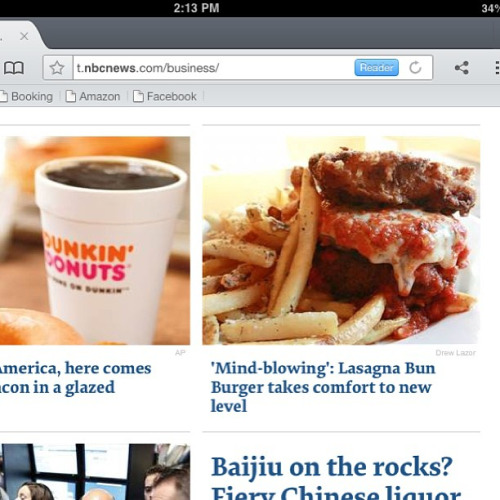Open the share icon menu
500x500 pixels.
pos(462,68)
